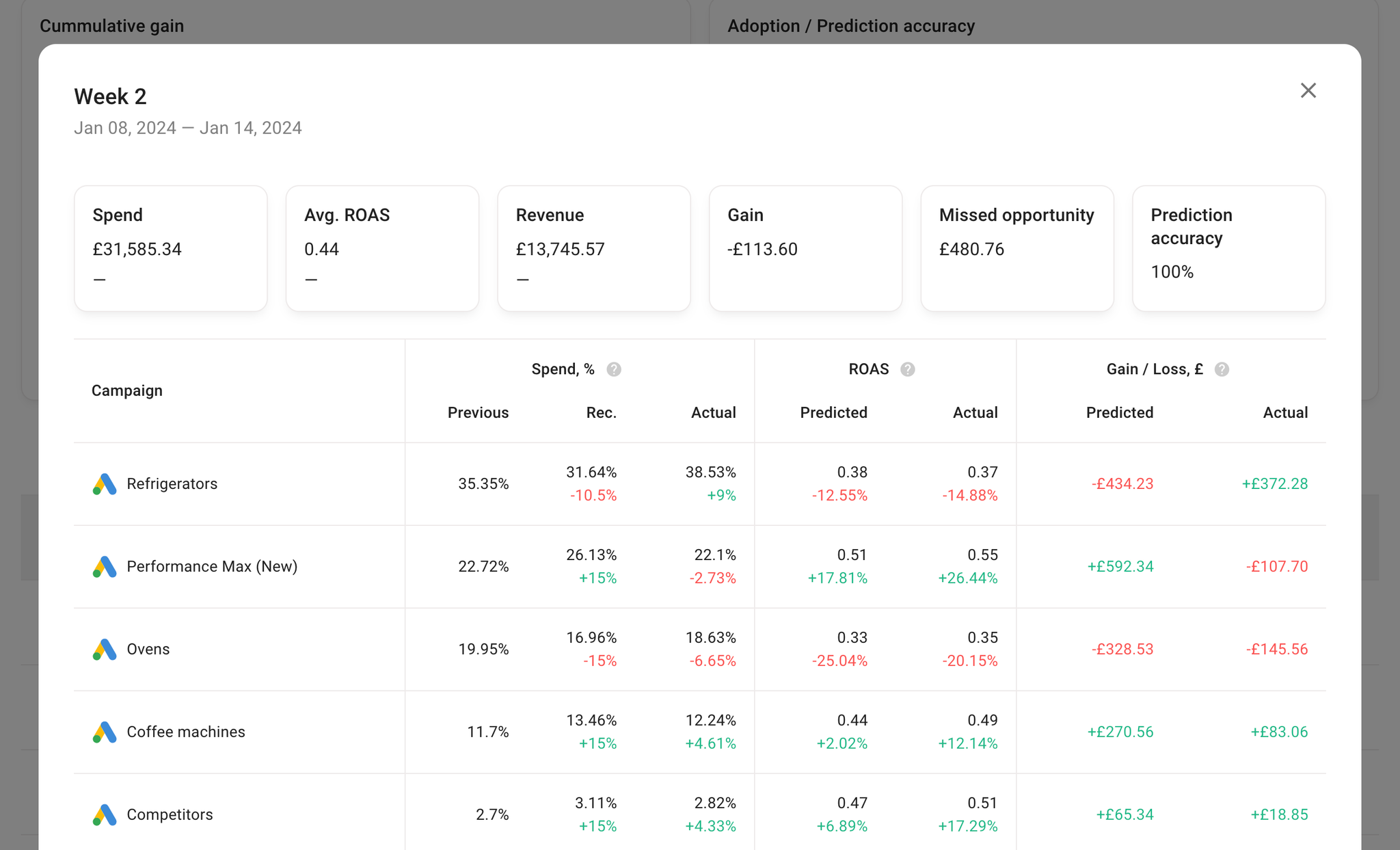1400x850 pixels.
Task: Click Coffee machines predicted gain +£270.56
Action: 1120,732
